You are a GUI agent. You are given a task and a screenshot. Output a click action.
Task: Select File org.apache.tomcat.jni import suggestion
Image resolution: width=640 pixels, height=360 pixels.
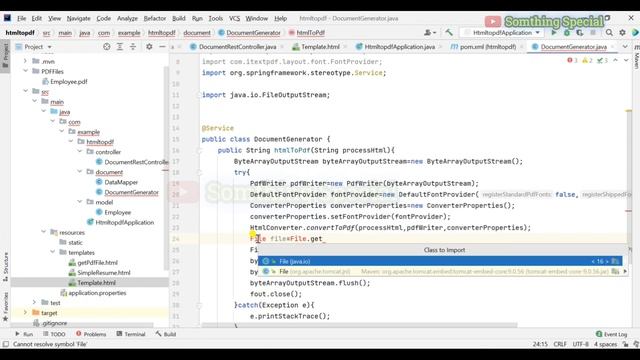pos(440,271)
